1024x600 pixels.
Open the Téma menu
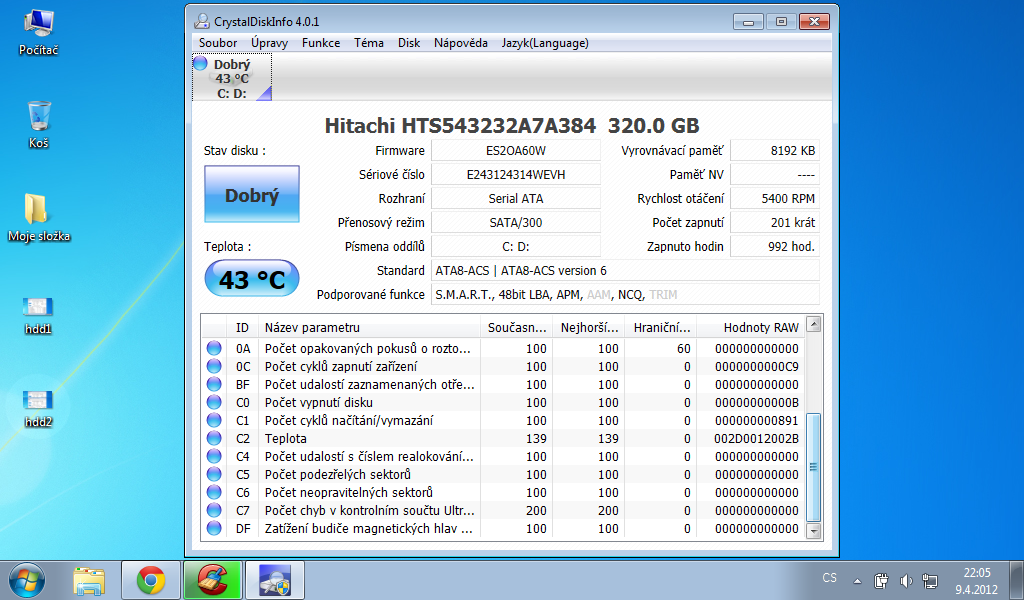click(369, 43)
